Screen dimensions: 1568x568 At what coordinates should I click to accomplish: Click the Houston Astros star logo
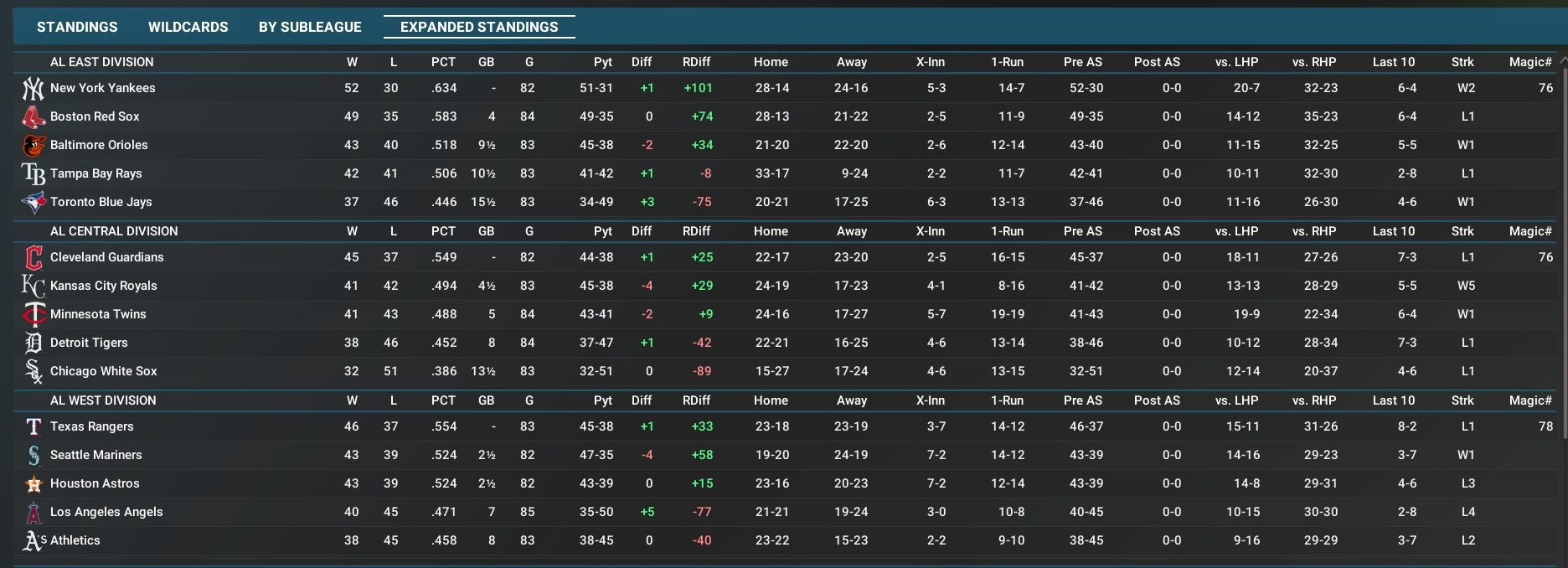point(33,483)
